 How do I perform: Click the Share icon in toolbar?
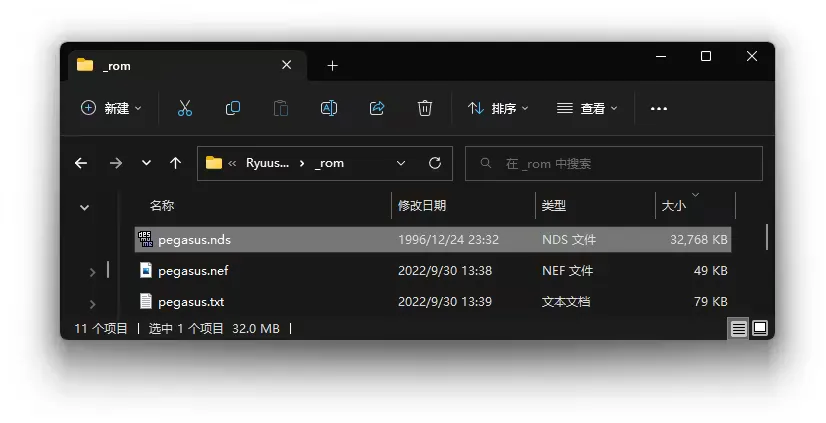(377, 108)
